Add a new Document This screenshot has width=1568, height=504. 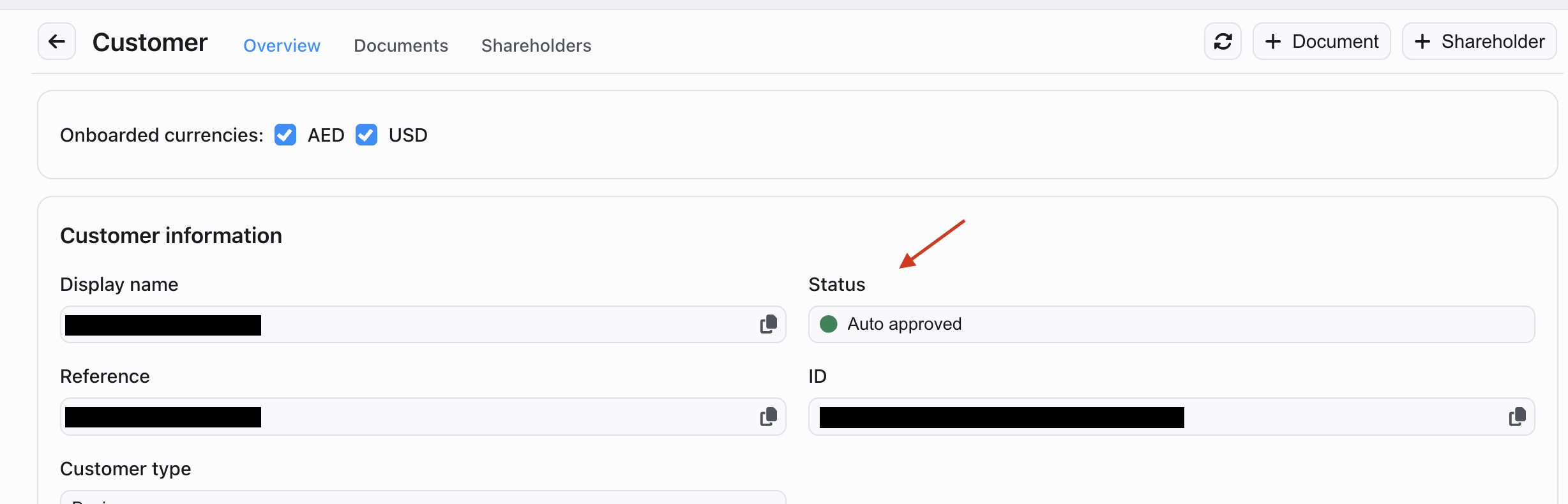(1322, 41)
